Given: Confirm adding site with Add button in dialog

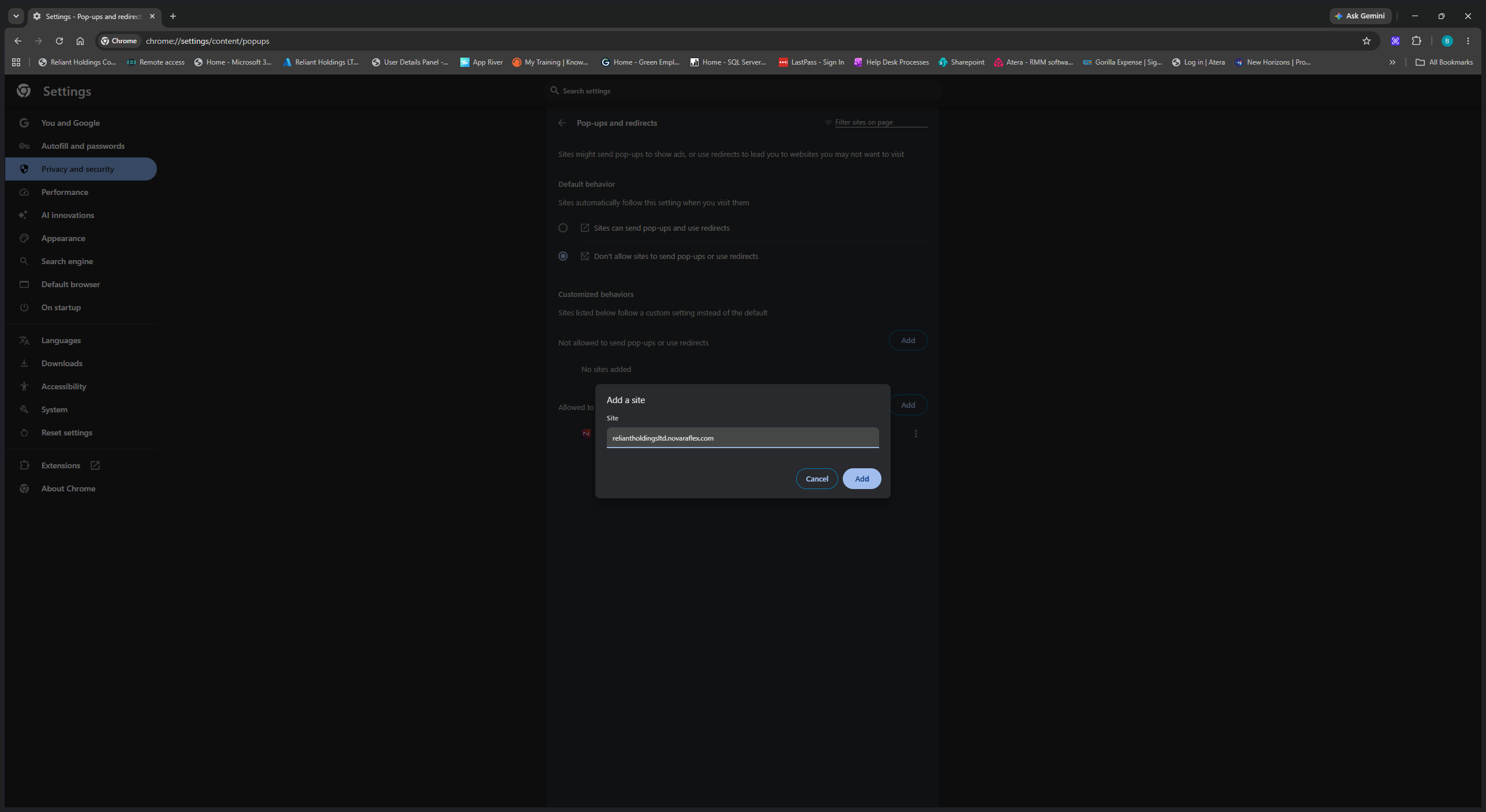Looking at the screenshot, I should 861,479.
